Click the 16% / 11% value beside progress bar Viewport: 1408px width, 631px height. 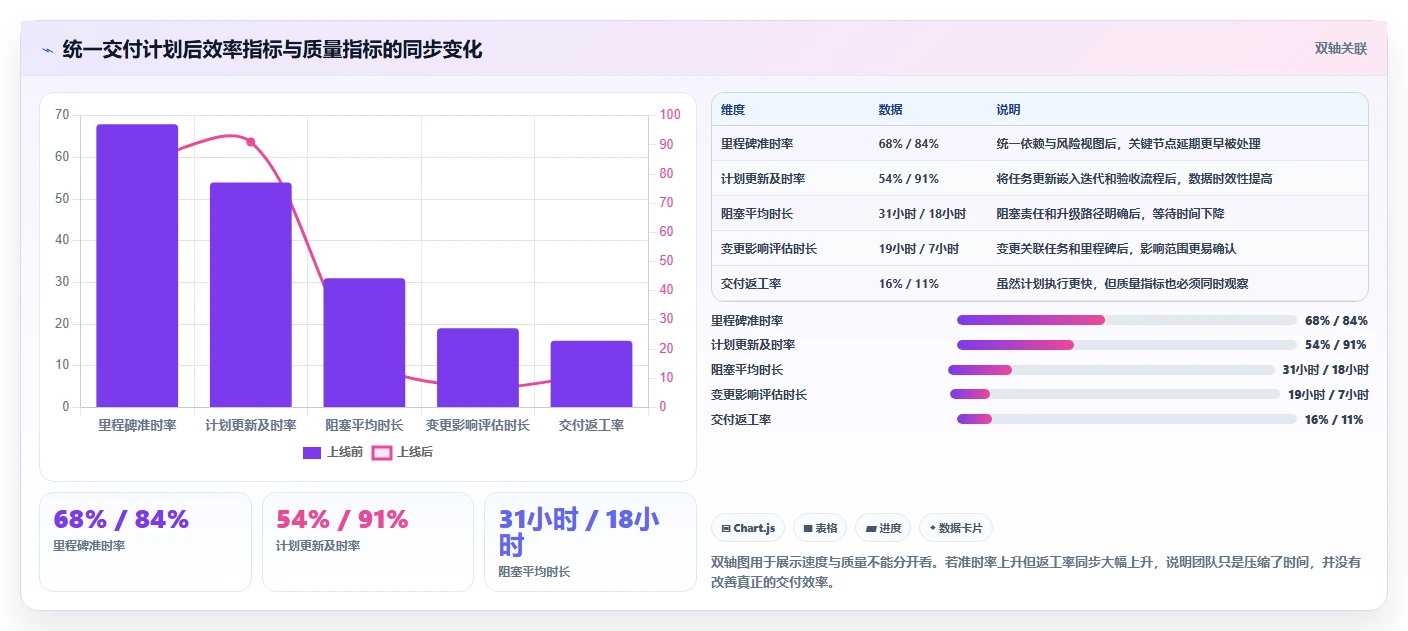click(1334, 419)
